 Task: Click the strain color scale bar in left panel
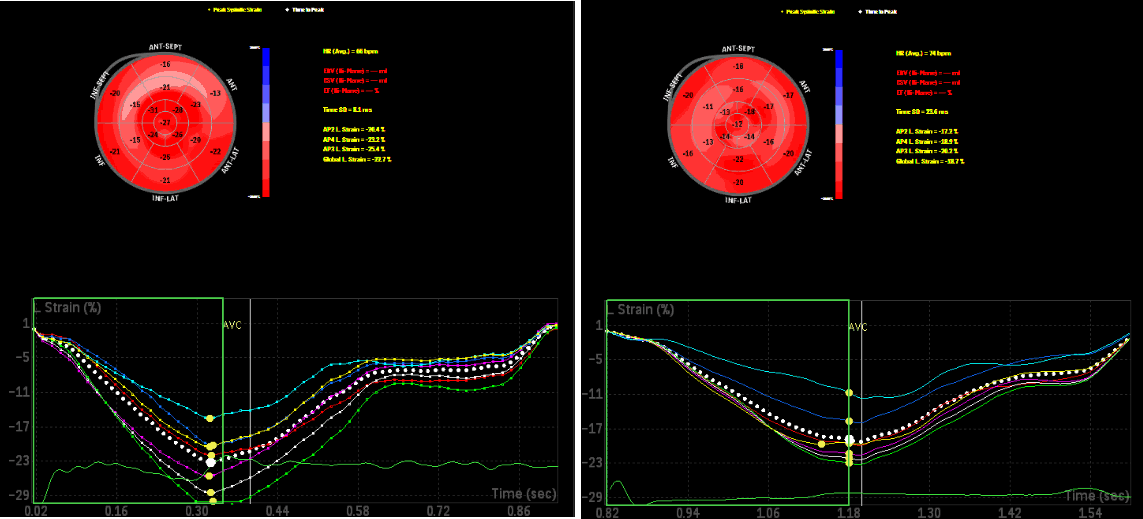tap(266, 122)
